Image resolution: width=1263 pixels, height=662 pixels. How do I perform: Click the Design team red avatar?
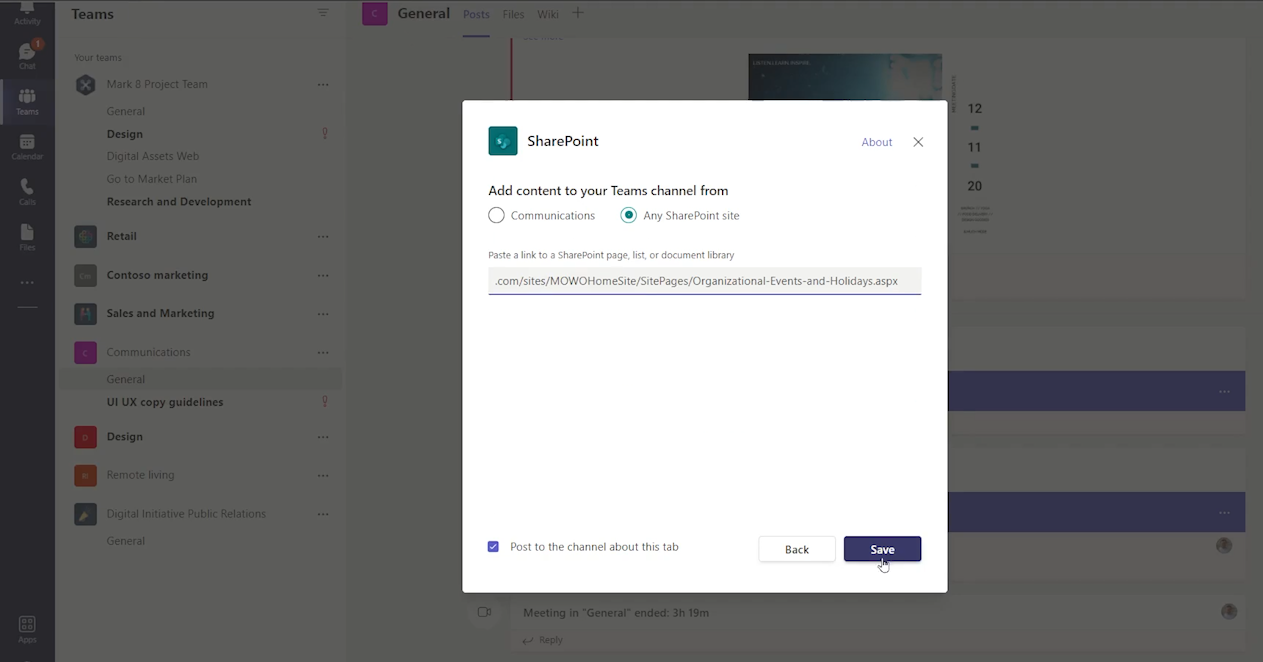pyautogui.click(x=86, y=437)
